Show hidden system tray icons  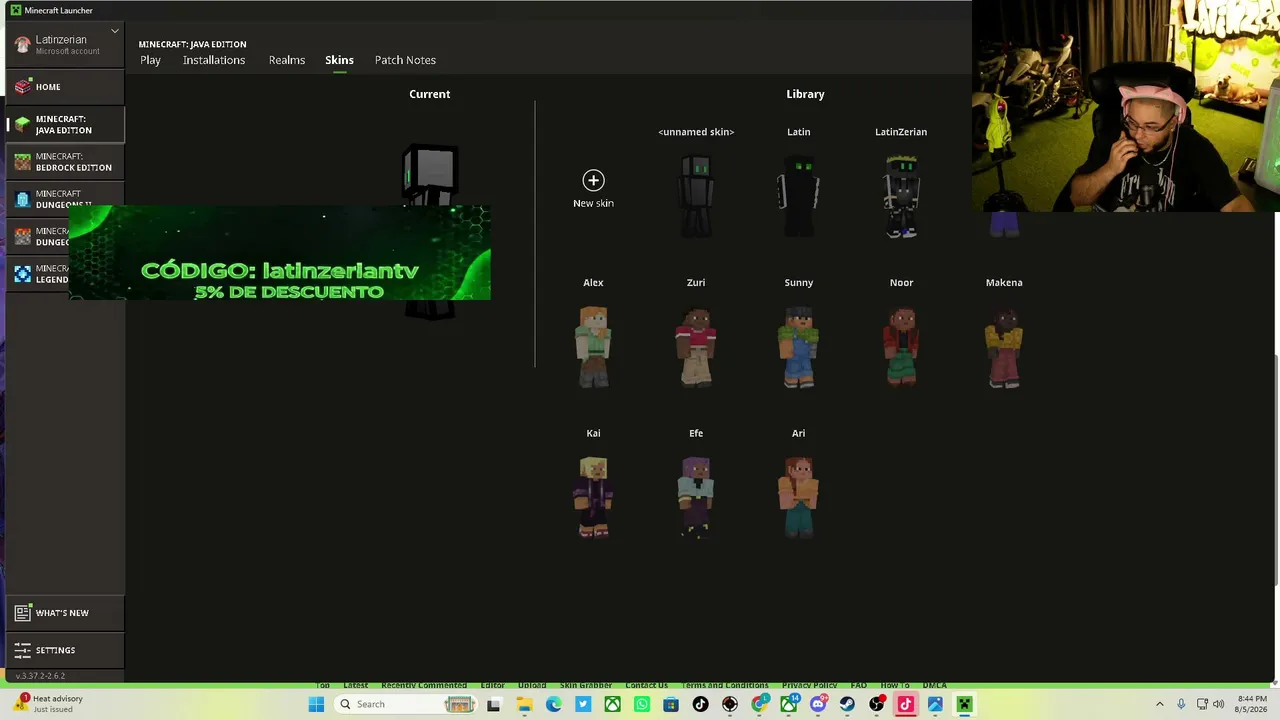[x=1160, y=704]
